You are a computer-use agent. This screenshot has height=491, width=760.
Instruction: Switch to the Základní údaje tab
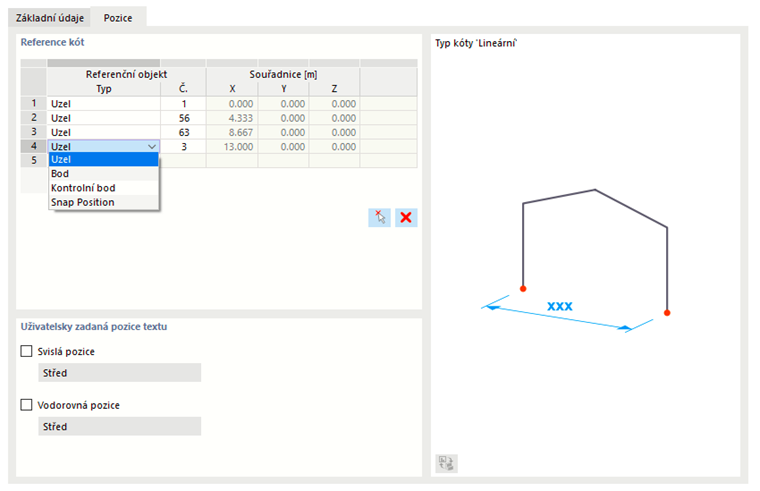(50, 17)
